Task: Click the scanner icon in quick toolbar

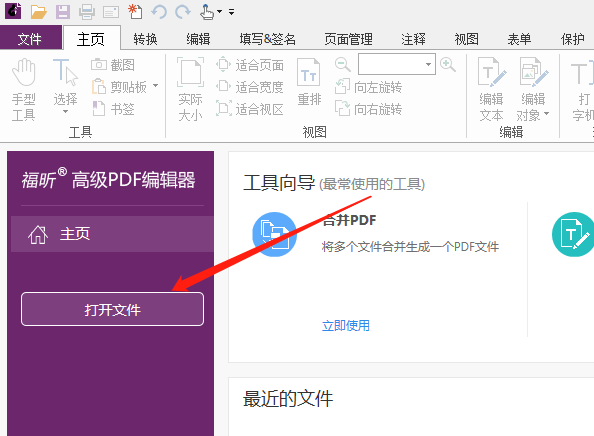Action: tap(111, 12)
